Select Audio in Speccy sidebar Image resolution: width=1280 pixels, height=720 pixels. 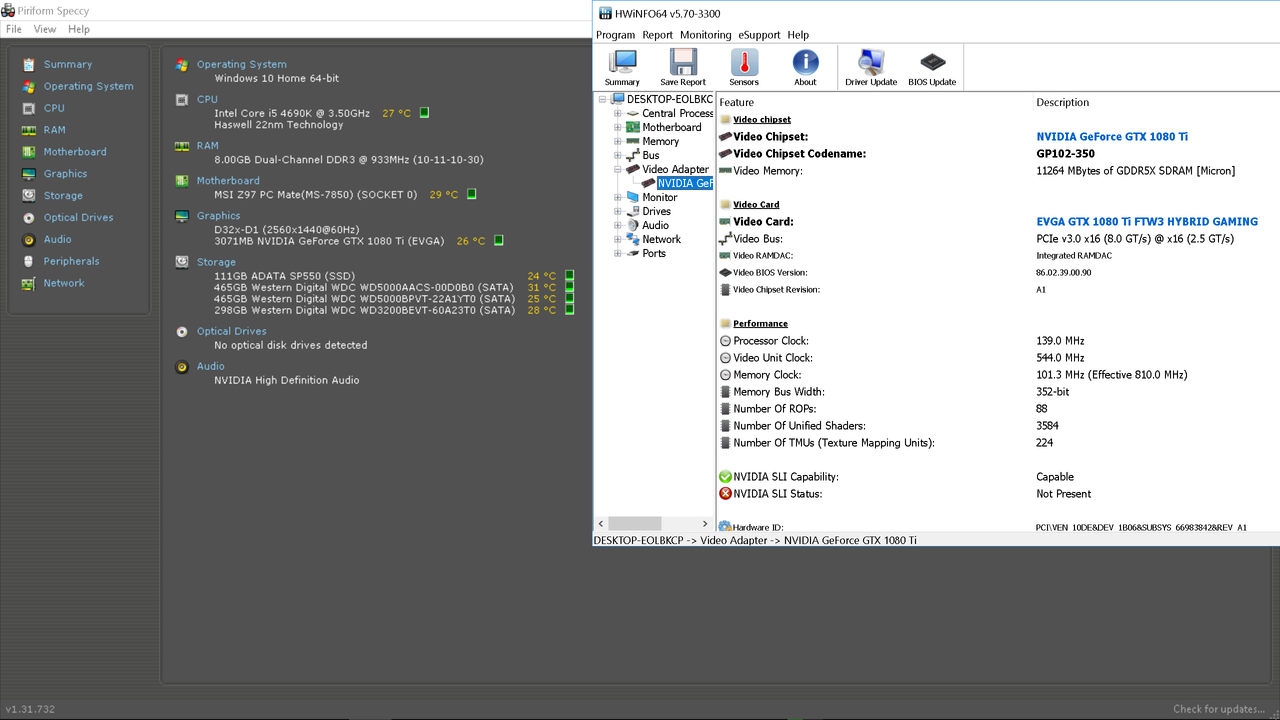[x=57, y=240]
